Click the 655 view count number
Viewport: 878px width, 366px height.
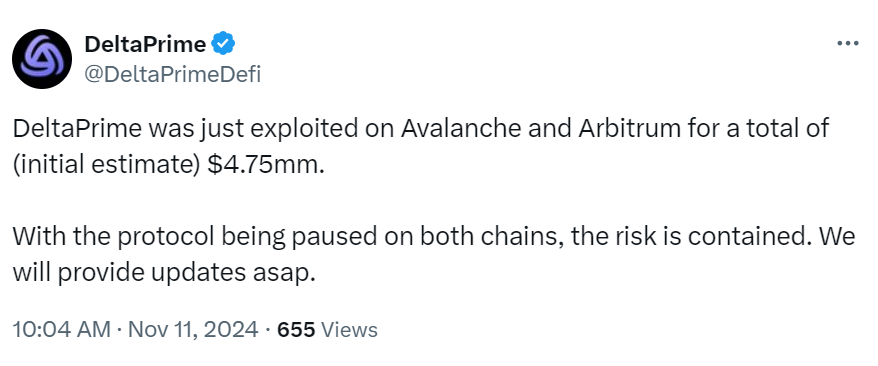[x=296, y=330]
